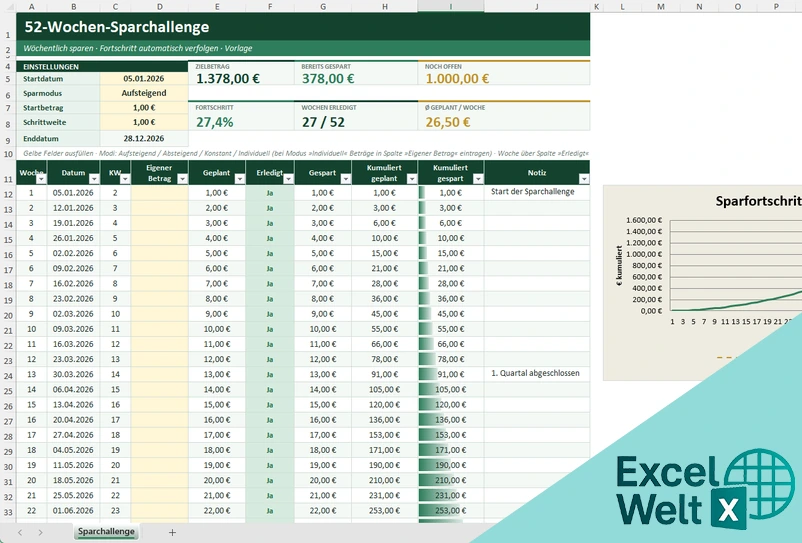Open the Kumuliert geplant filter dropdown
The width and height of the screenshot is (802, 543).
[x=411, y=179]
